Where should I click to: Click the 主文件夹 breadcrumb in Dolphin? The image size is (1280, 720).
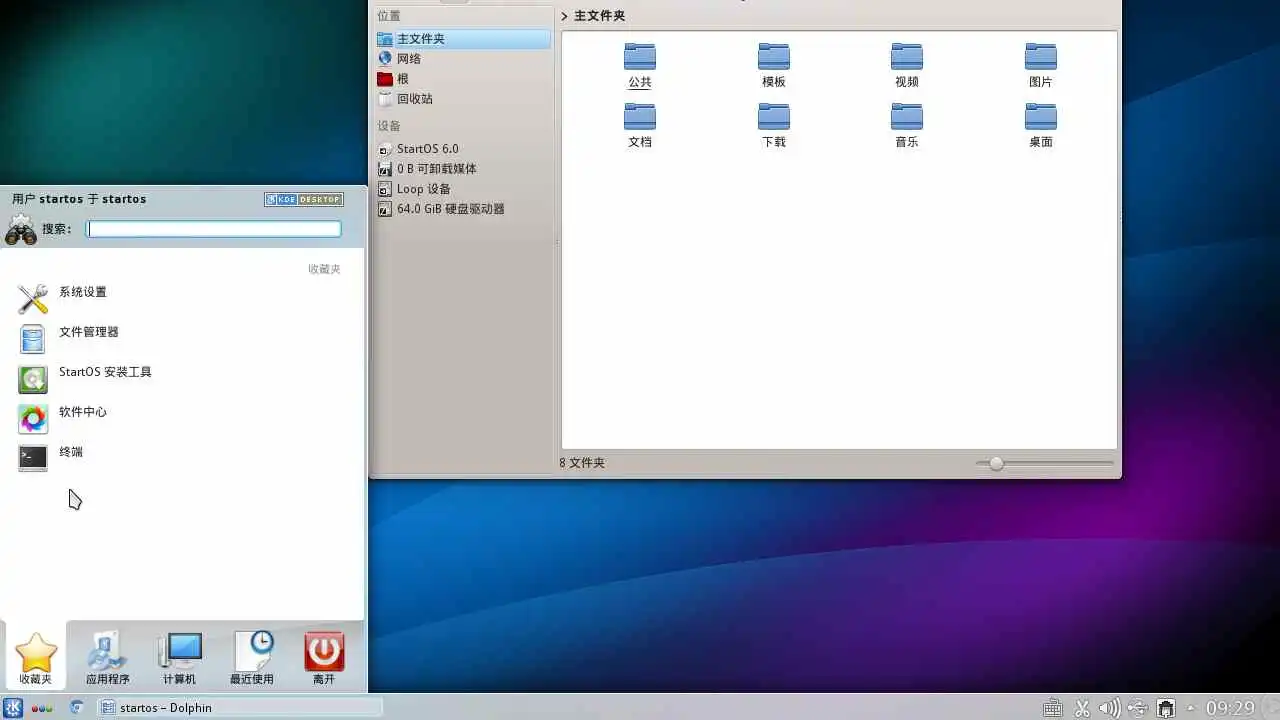point(599,16)
